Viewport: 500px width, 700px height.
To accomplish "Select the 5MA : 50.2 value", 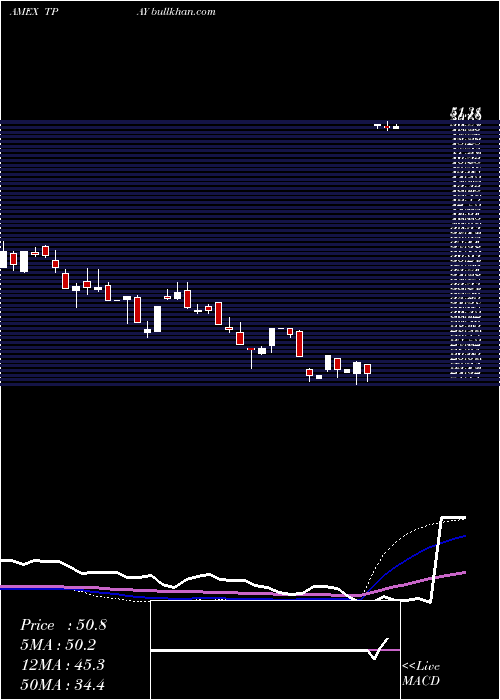I will click(x=58, y=645).
